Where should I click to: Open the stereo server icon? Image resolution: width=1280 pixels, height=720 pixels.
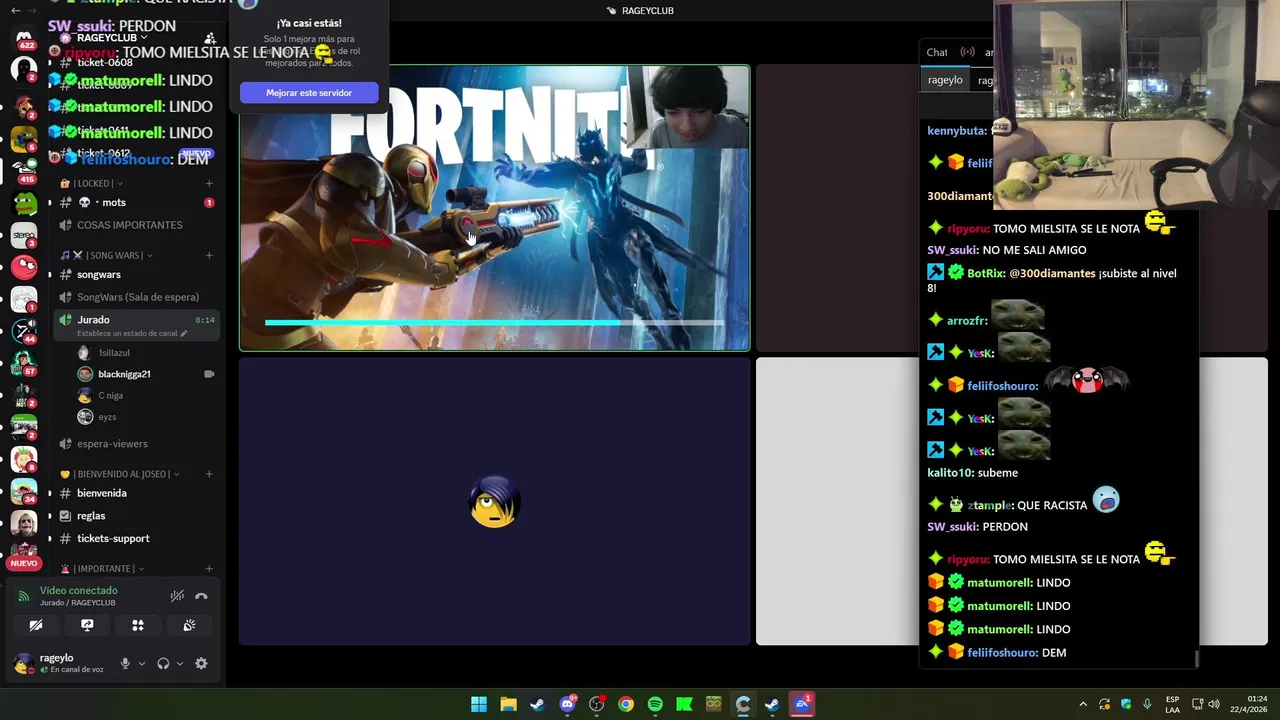[x=24, y=236]
